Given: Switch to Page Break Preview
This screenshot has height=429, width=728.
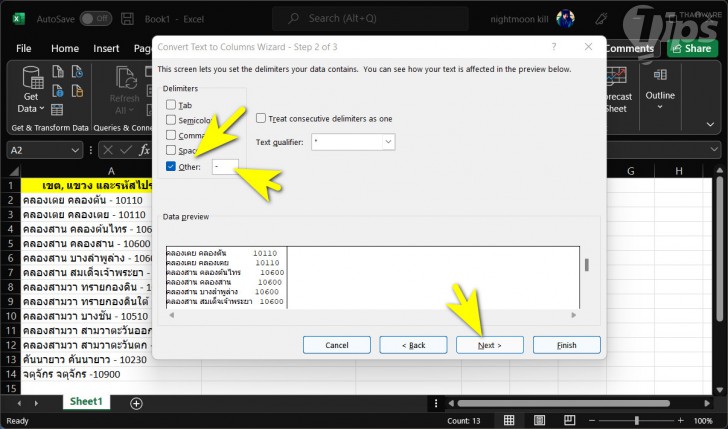Looking at the screenshot, I should 569,420.
